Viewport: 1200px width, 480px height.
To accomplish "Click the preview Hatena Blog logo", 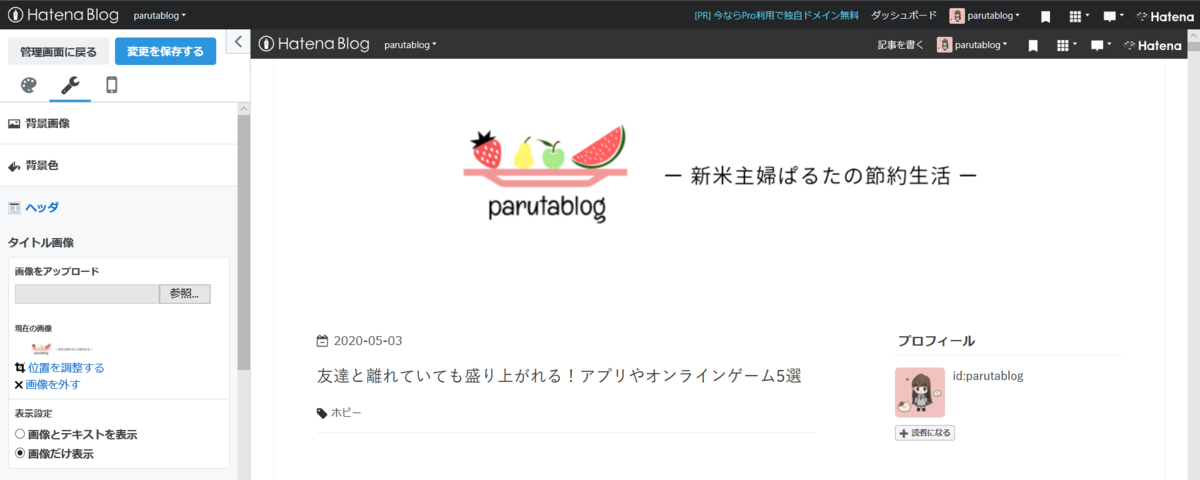I will [x=314, y=44].
